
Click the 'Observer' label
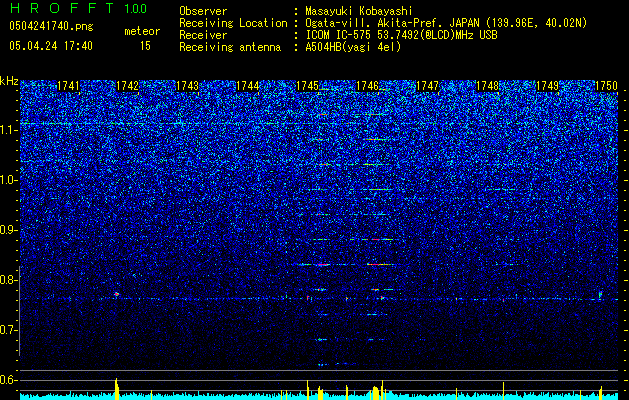pos(203,11)
